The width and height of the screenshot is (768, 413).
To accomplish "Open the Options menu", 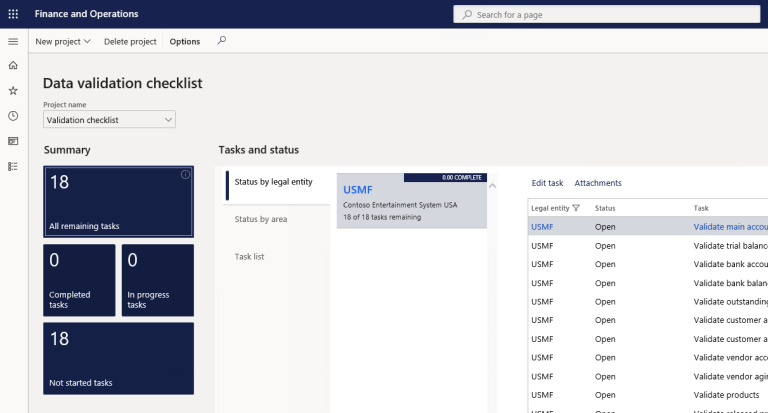I will point(185,41).
